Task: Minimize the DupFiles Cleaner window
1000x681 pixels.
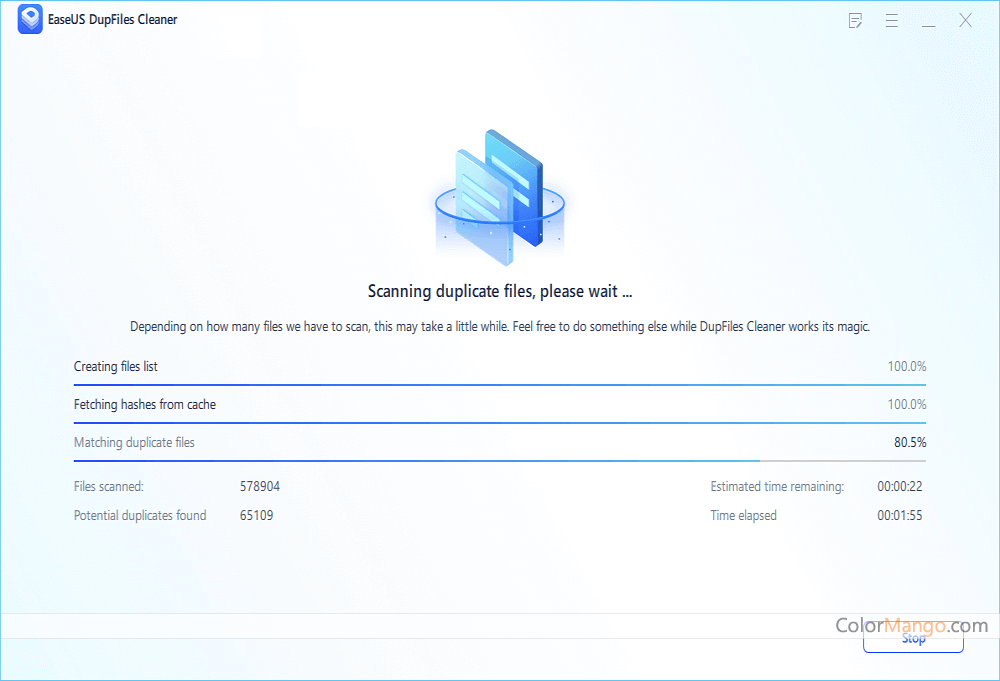Action: (x=928, y=20)
